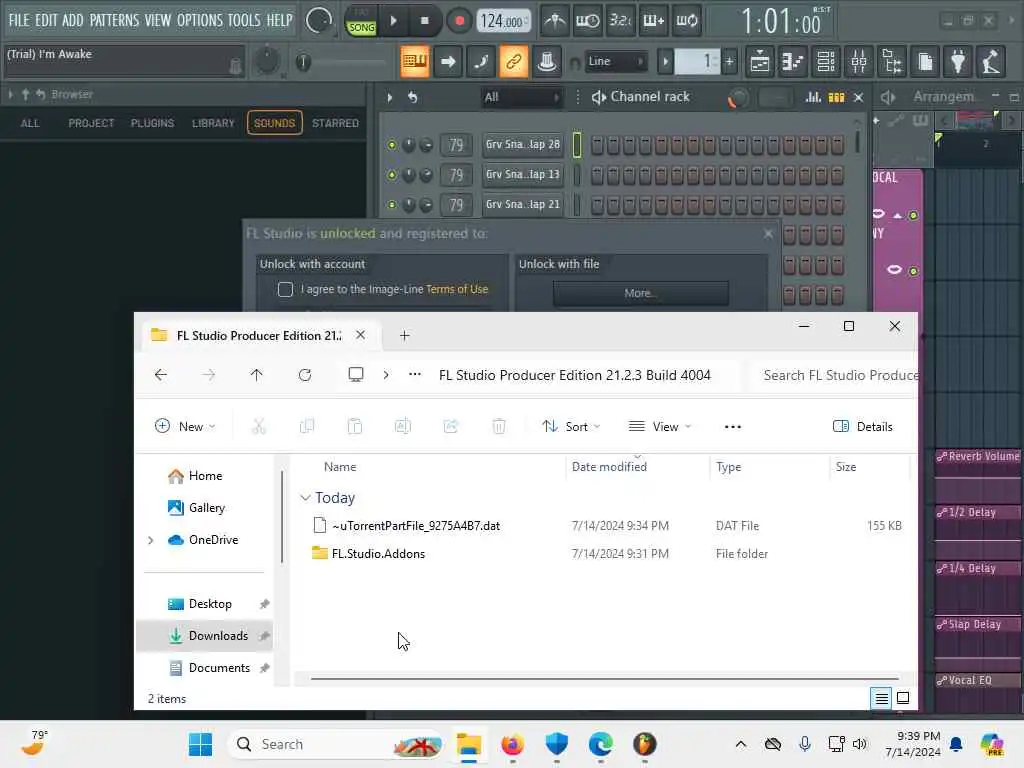Open the plugin picker plug icon

click(x=958, y=62)
